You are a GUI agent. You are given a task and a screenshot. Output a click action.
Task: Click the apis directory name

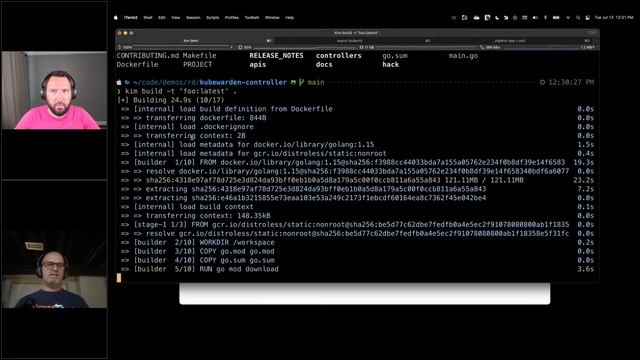(258, 64)
